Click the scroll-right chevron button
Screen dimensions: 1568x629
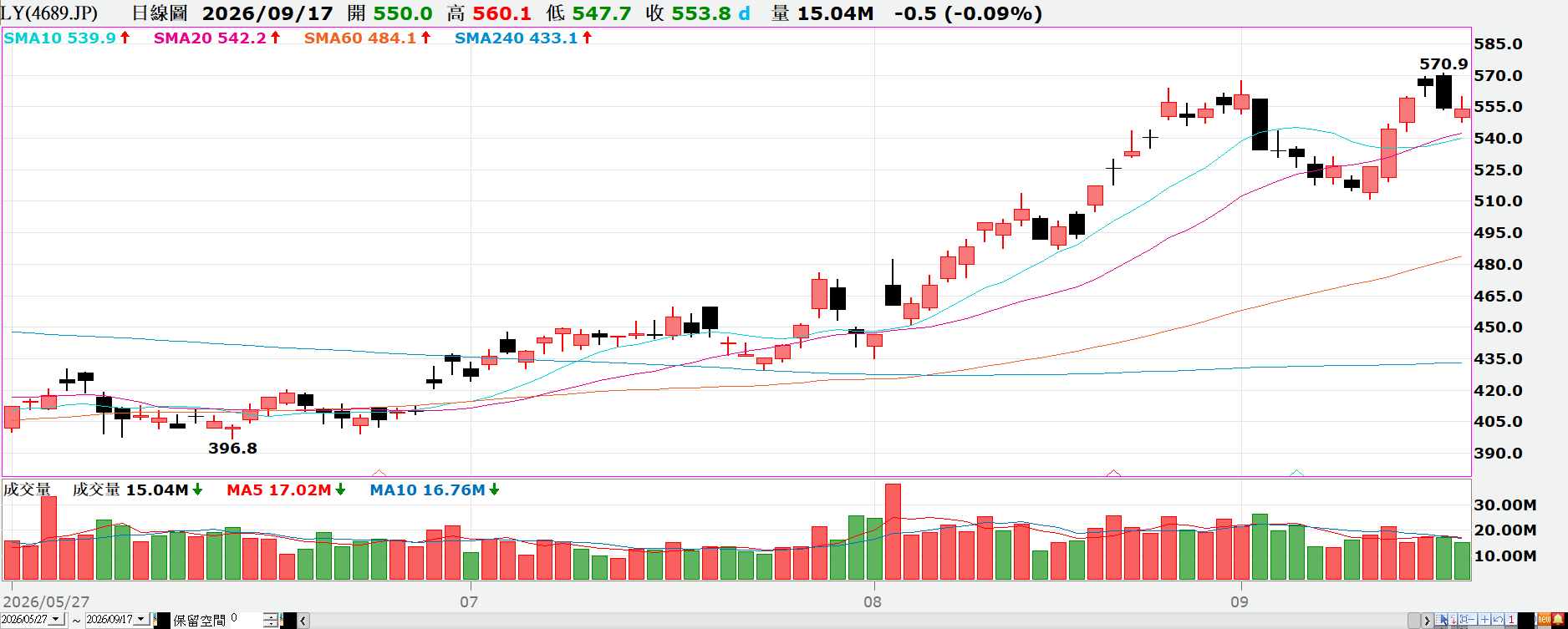click(1427, 621)
